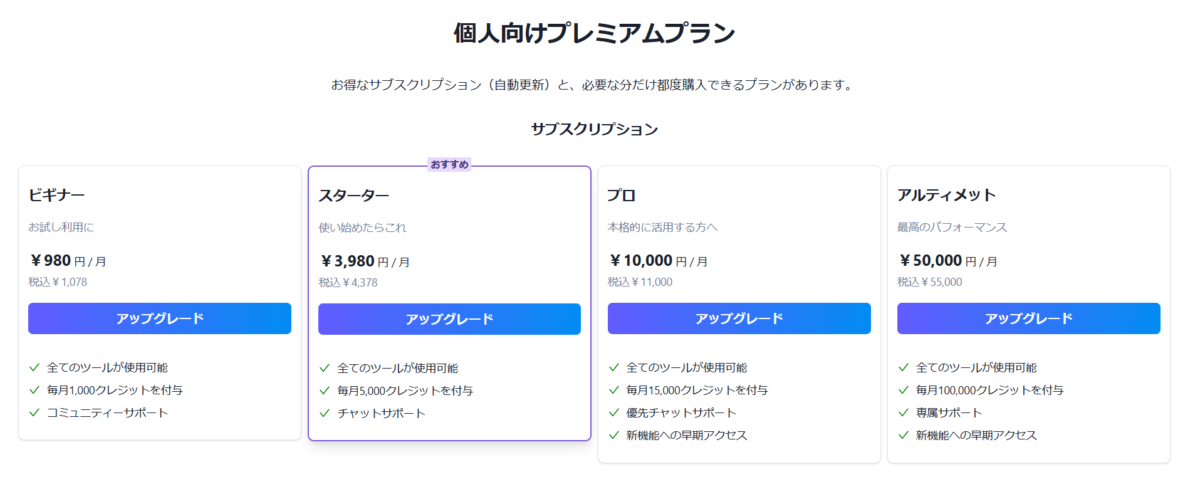Screen dimensions: 1200x499
Task: Click the ビギナー plan アップグレード button
Action: pos(160,318)
